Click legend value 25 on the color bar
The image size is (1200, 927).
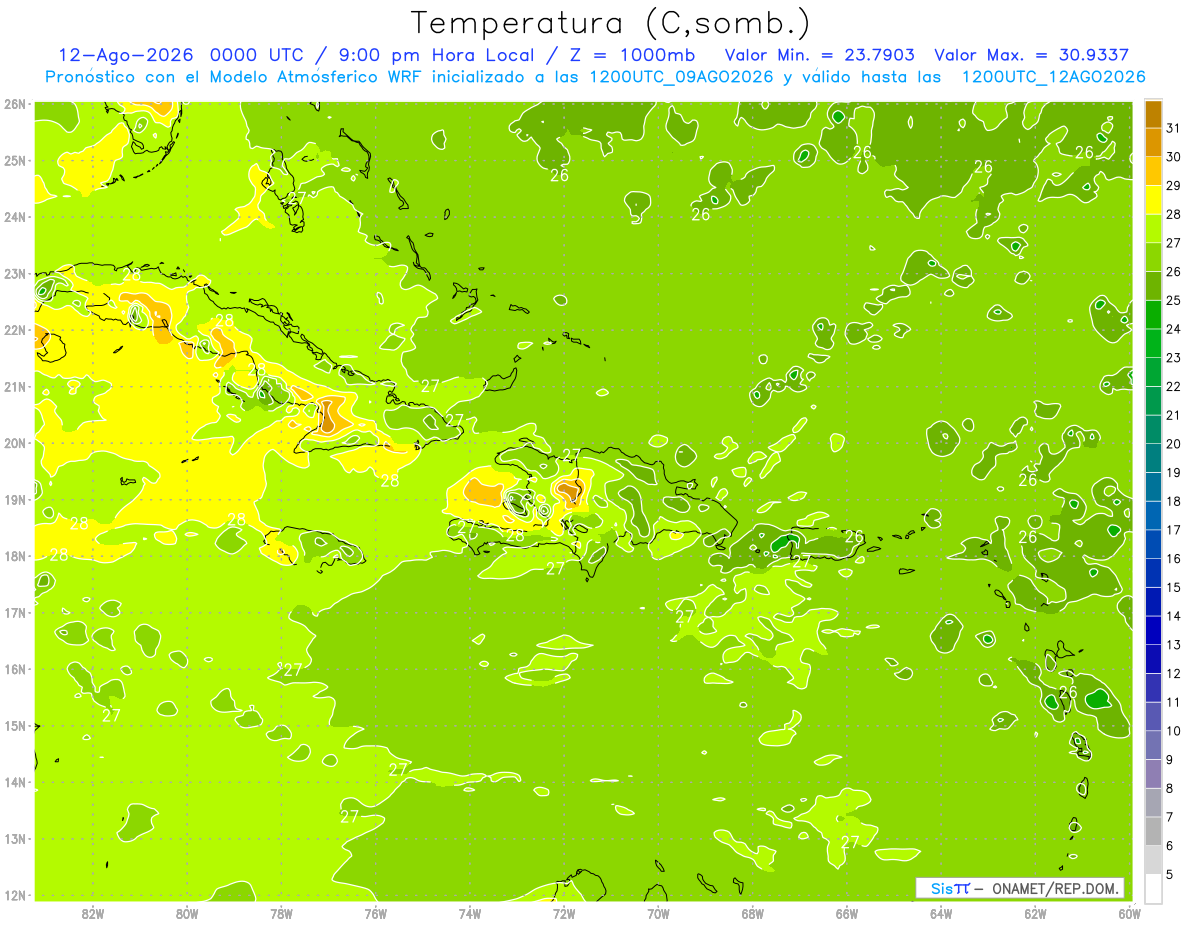[x=1174, y=301]
